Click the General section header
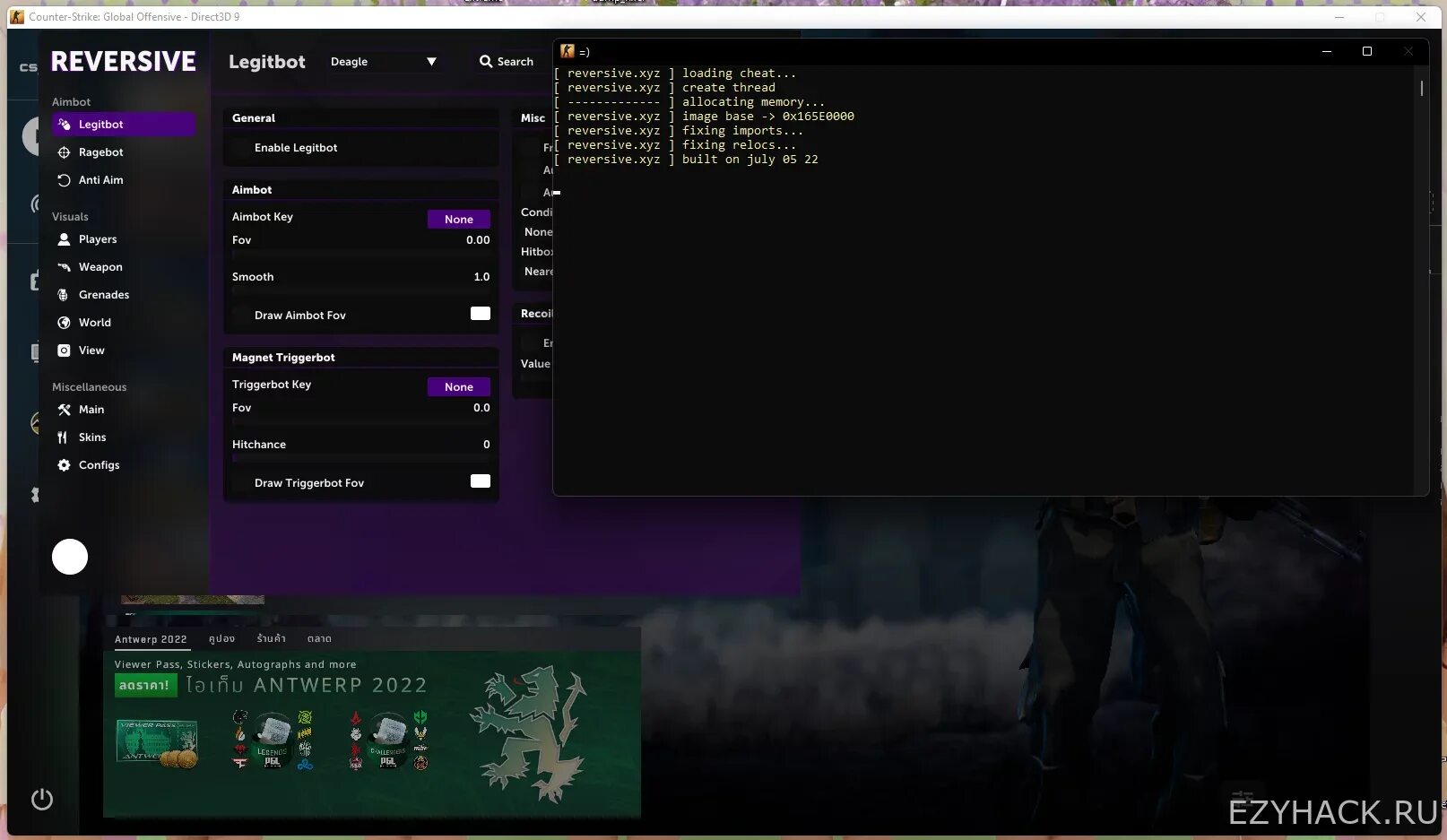The width and height of the screenshot is (1447, 840). pyautogui.click(x=254, y=118)
